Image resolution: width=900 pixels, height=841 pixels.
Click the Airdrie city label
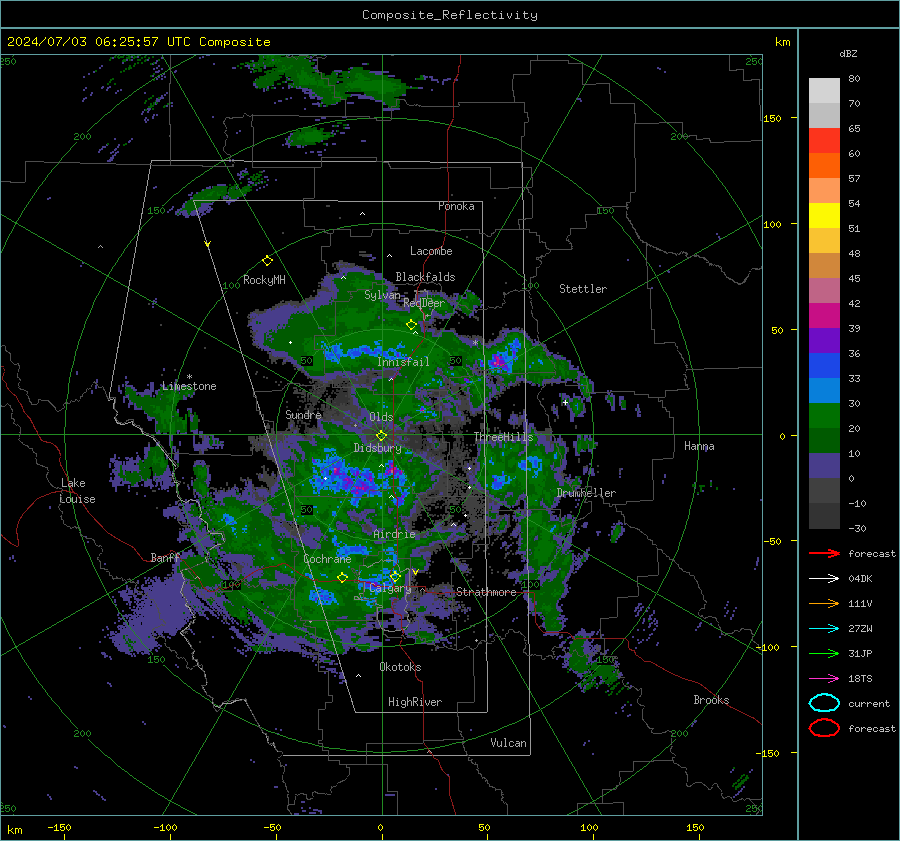(x=394, y=534)
